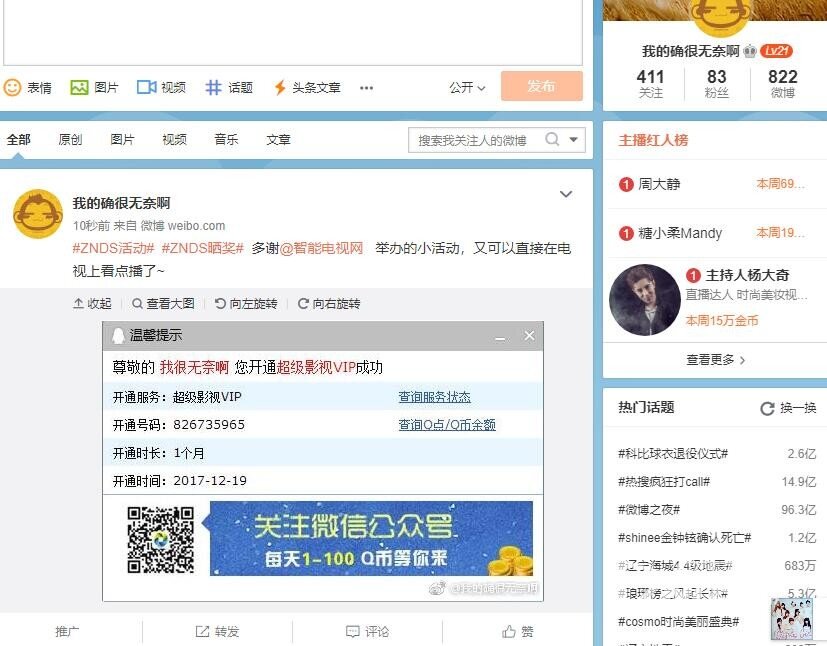Click the view large image (查看大图) control
827x646 pixels.
(163, 304)
